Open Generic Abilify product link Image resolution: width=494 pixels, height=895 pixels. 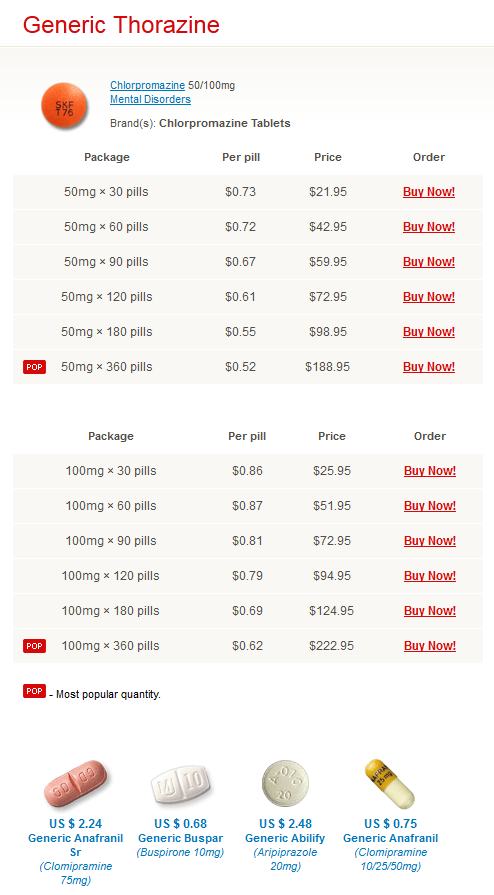click(x=285, y=838)
